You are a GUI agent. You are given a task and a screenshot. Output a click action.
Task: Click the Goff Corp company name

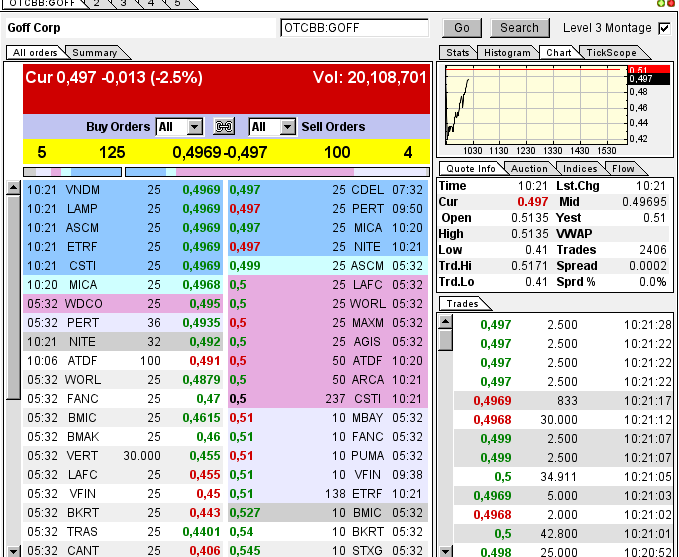click(34, 28)
